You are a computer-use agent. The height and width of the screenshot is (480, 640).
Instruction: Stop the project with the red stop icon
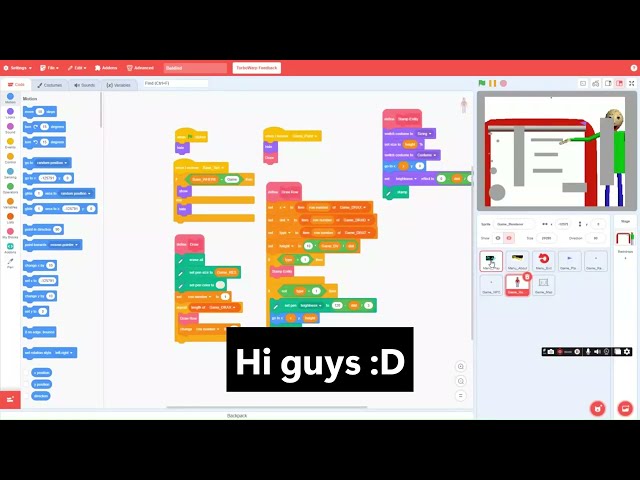coord(504,83)
